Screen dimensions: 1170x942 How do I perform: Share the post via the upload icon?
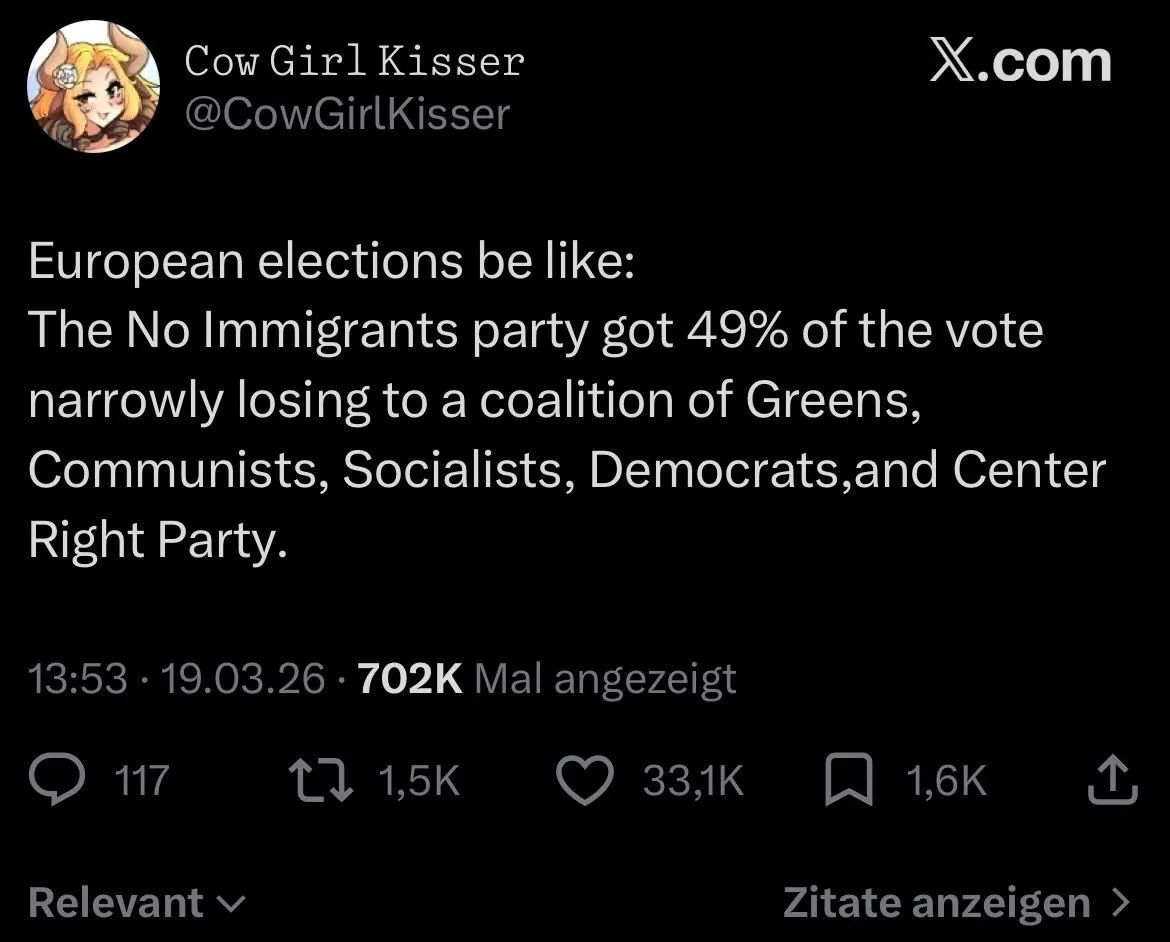[x=1112, y=781]
